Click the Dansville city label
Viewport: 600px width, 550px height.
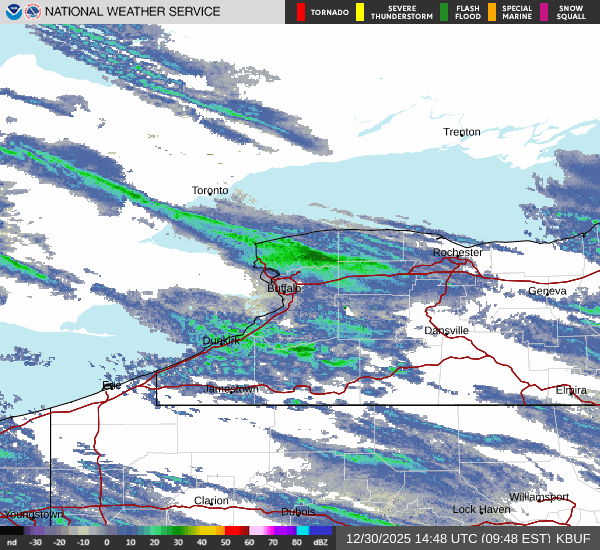coord(446,330)
